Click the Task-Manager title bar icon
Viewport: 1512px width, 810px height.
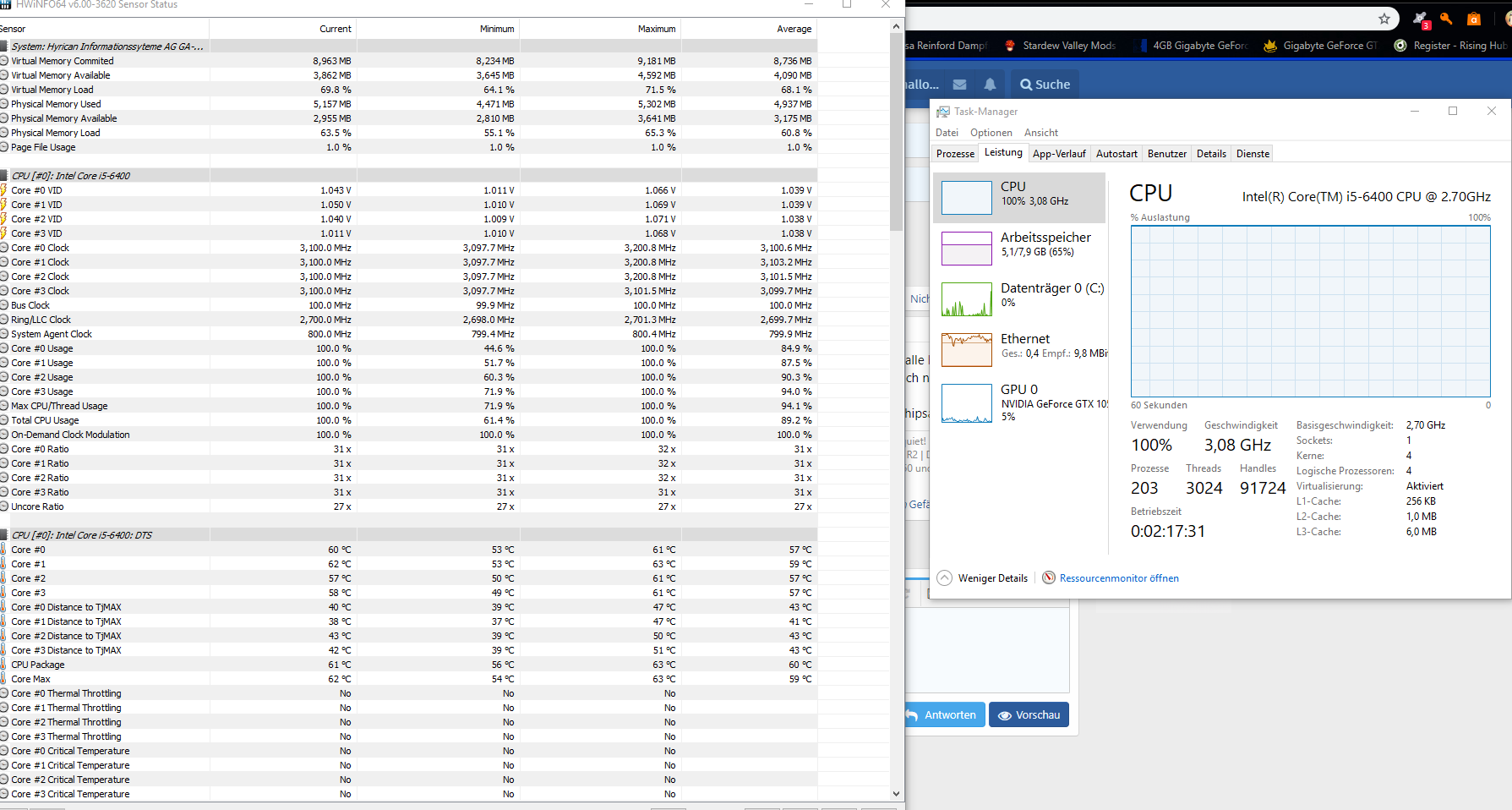942,112
